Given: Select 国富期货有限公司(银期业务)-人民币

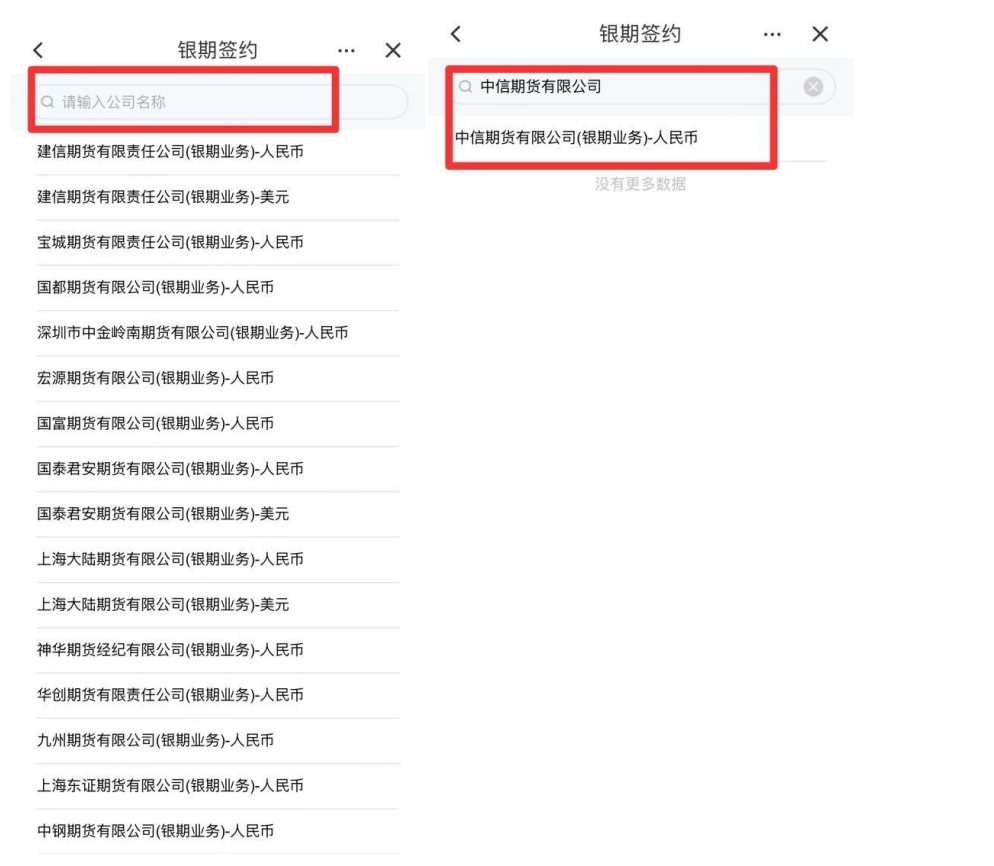Looking at the screenshot, I should click(218, 423).
